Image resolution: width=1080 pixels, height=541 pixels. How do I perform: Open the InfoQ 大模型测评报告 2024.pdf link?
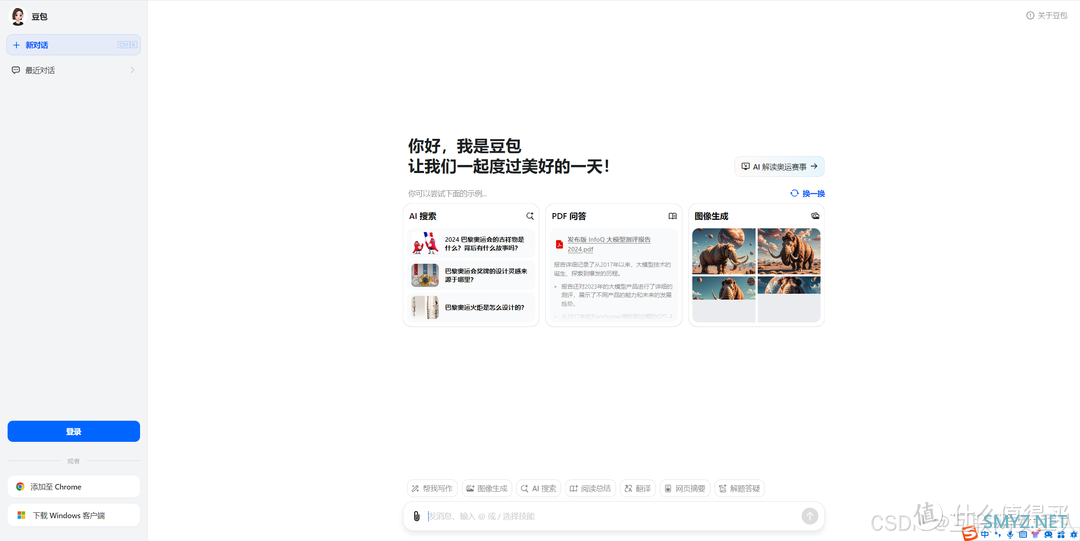tap(609, 244)
